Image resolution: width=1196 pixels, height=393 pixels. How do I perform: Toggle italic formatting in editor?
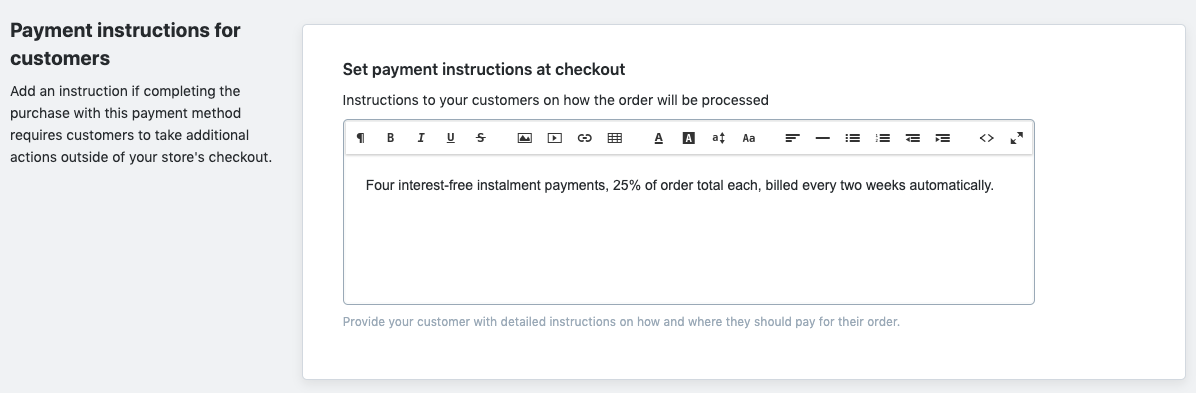click(x=420, y=138)
